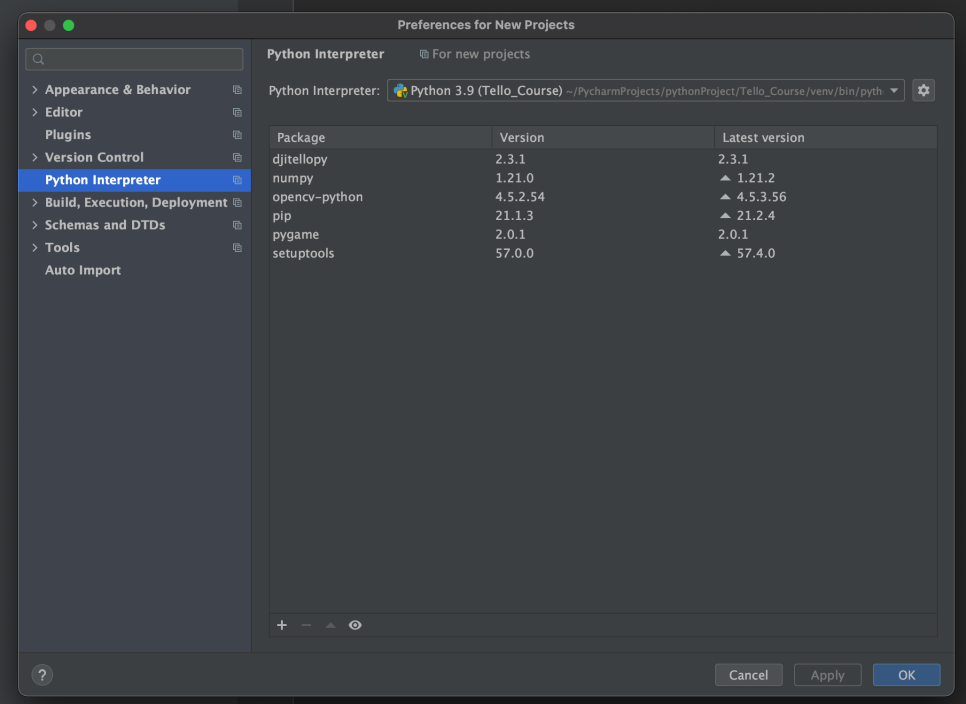Image resolution: width=966 pixels, height=704 pixels.
Task: Click the For new projects label
Action: point(481,54)
